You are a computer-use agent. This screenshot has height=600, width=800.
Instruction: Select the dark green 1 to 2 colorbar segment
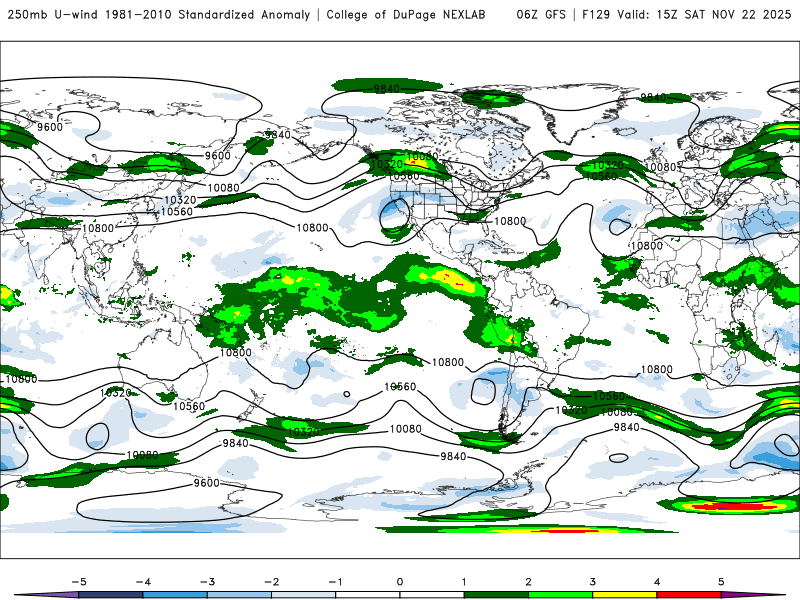(496, 595)
